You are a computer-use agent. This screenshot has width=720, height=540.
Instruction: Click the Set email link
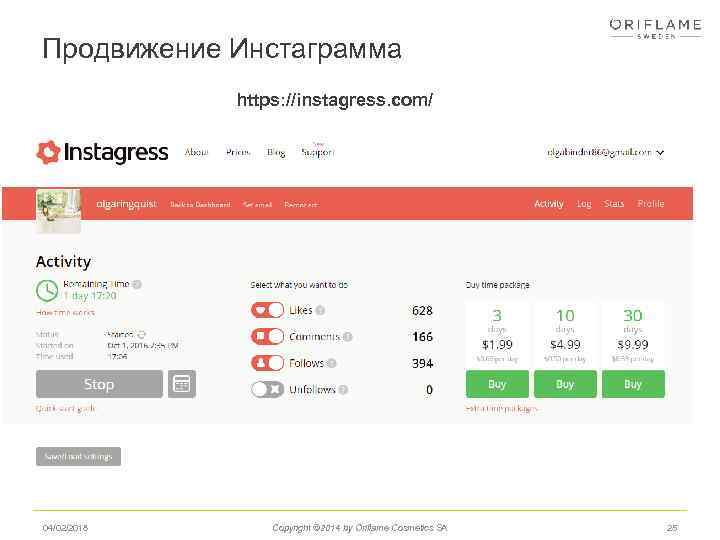tap(258, 205)
